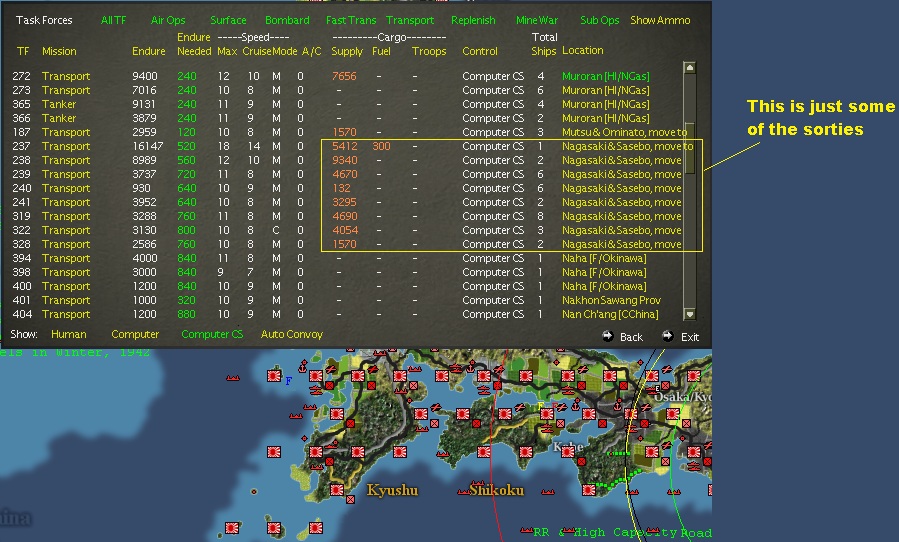Click the blue F marker on map
This screenshot has width=899, height=542.
tap(288, 381)
